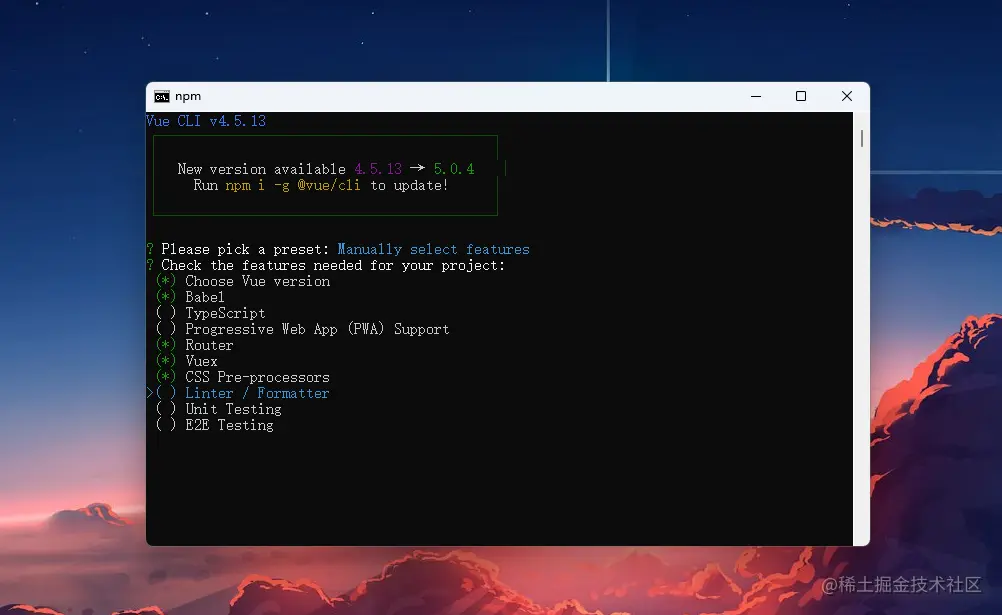Select the 'E2E Testing' option label
The image size is (1002, 615).
(x=229, y=425)
